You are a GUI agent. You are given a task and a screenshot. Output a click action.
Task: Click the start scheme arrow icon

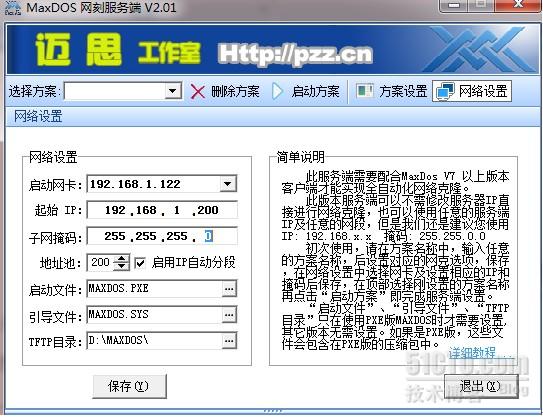(x=277, y=91)
